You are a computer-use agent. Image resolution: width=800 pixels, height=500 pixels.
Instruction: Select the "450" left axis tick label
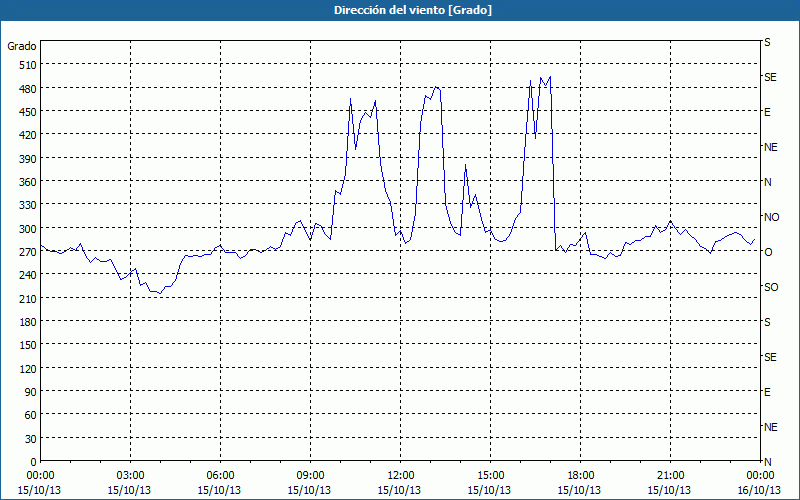[28, 112]
